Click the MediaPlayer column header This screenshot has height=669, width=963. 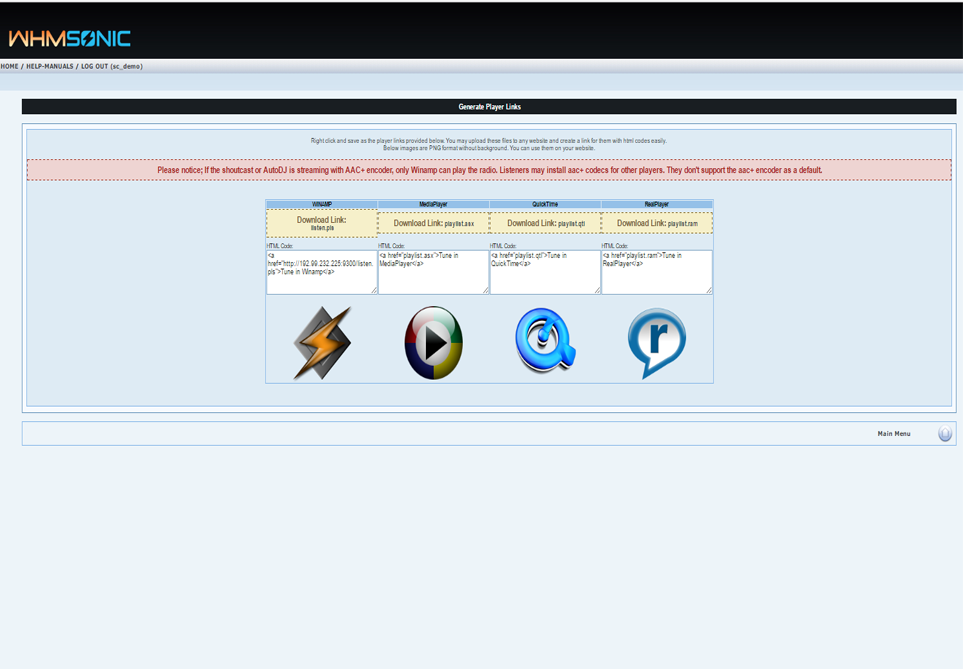point(434,204)
